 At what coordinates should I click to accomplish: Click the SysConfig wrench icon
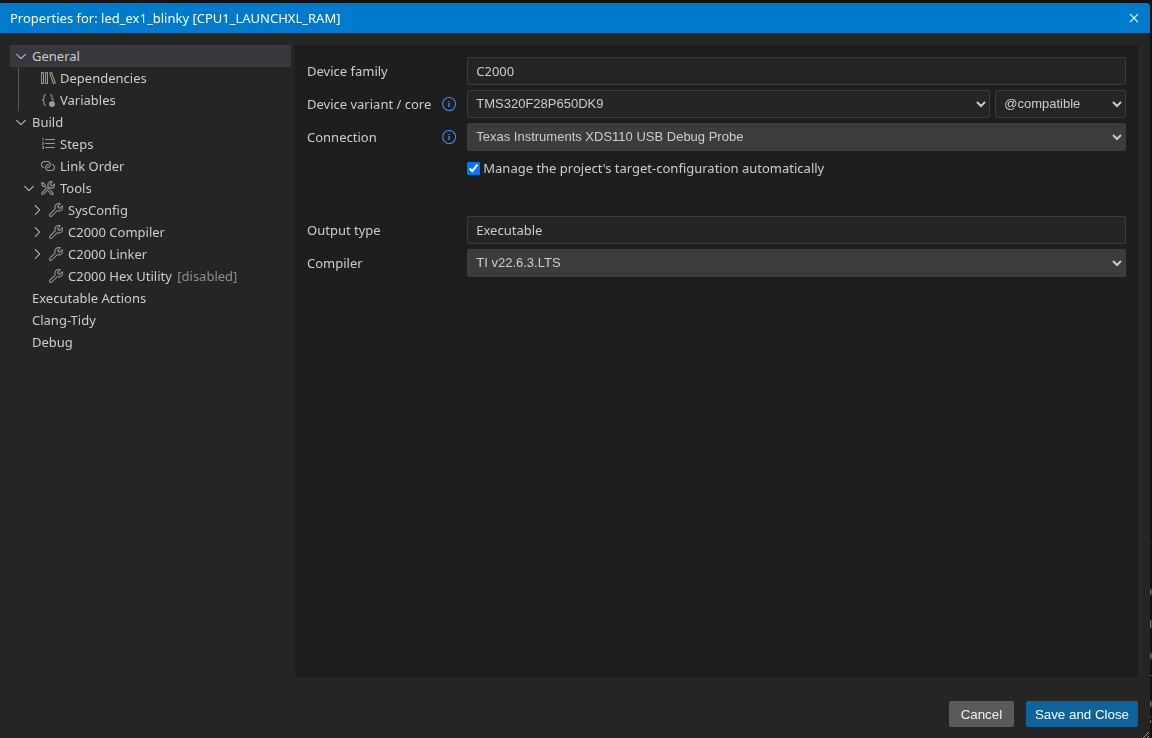56,210
